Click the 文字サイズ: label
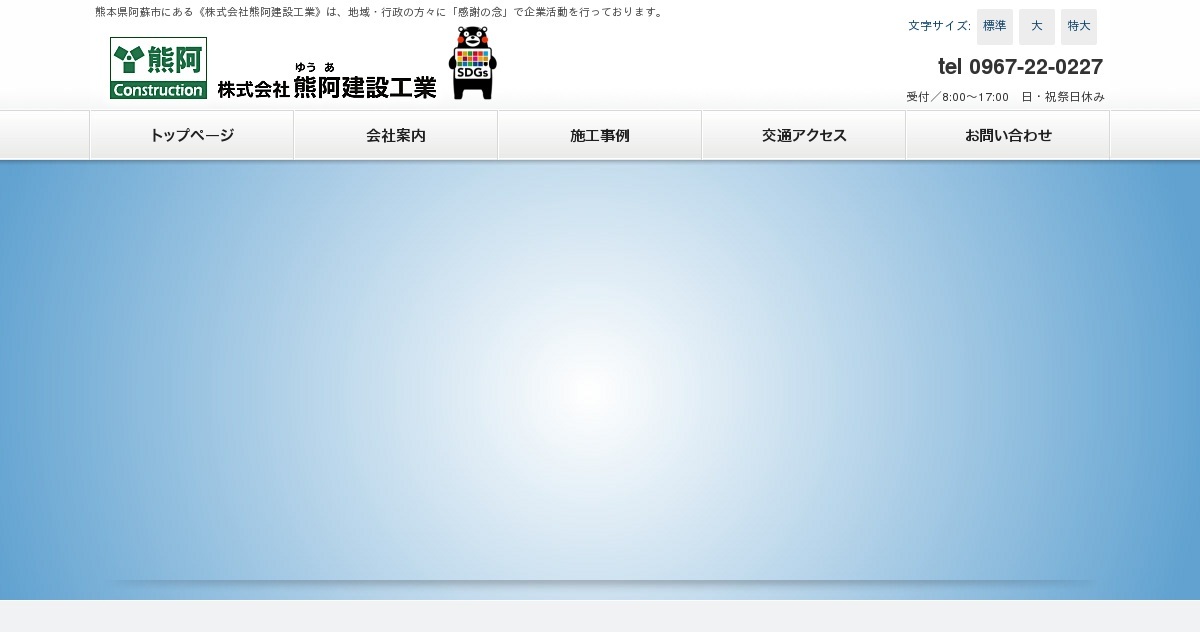This screenshot has height=632, width=1200. click(939, 26)
